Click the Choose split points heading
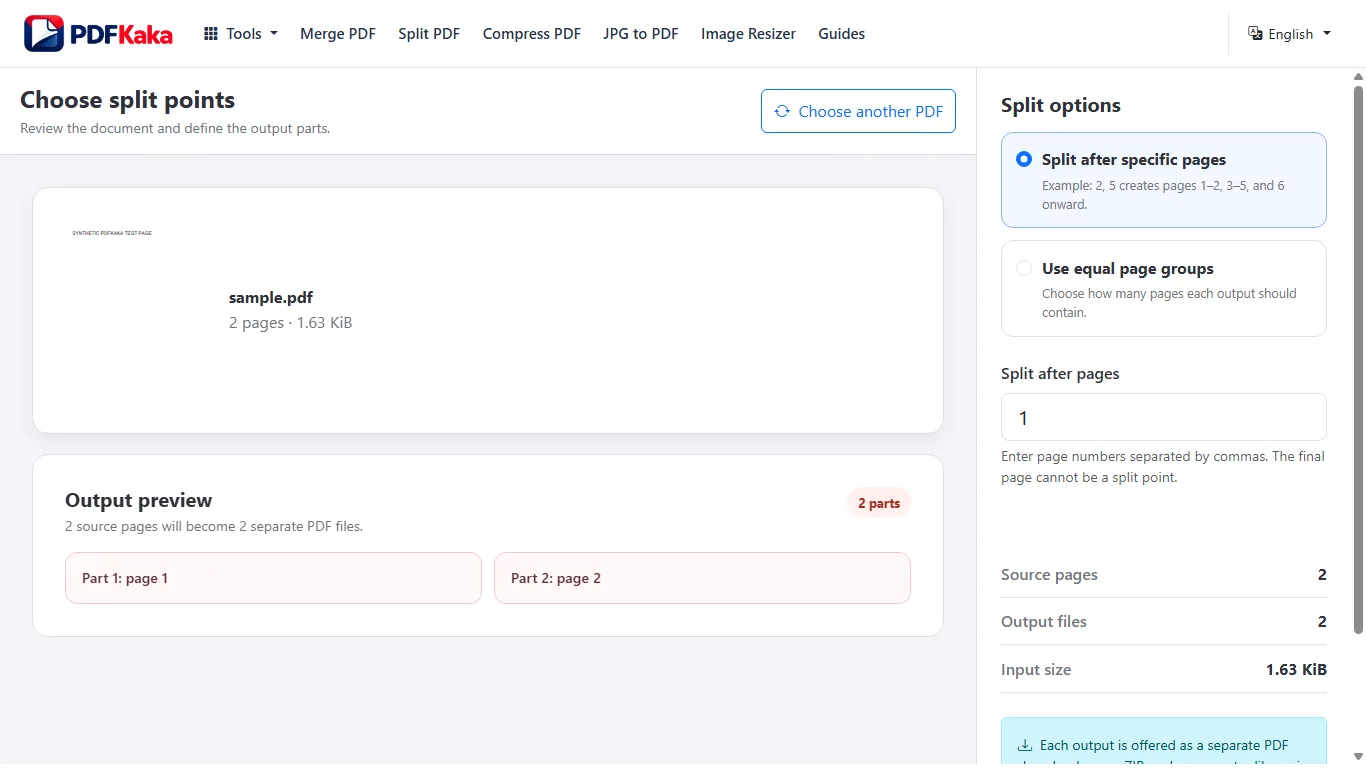 point(128,100)
